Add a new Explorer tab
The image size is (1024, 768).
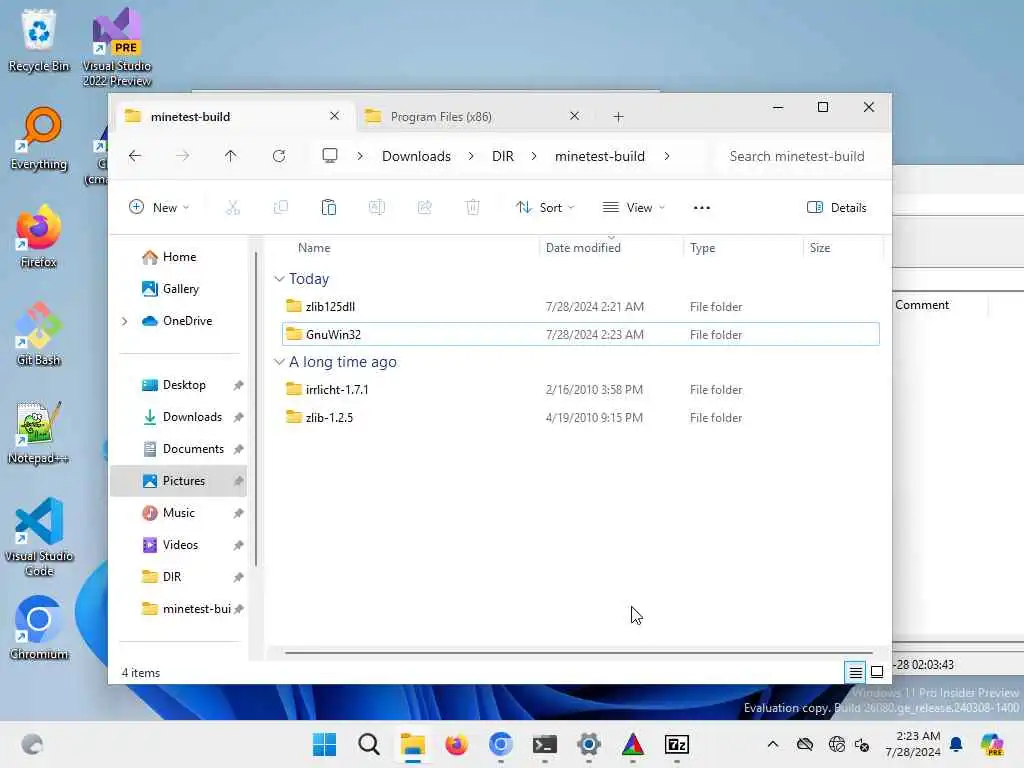click(x=618, y=117)
